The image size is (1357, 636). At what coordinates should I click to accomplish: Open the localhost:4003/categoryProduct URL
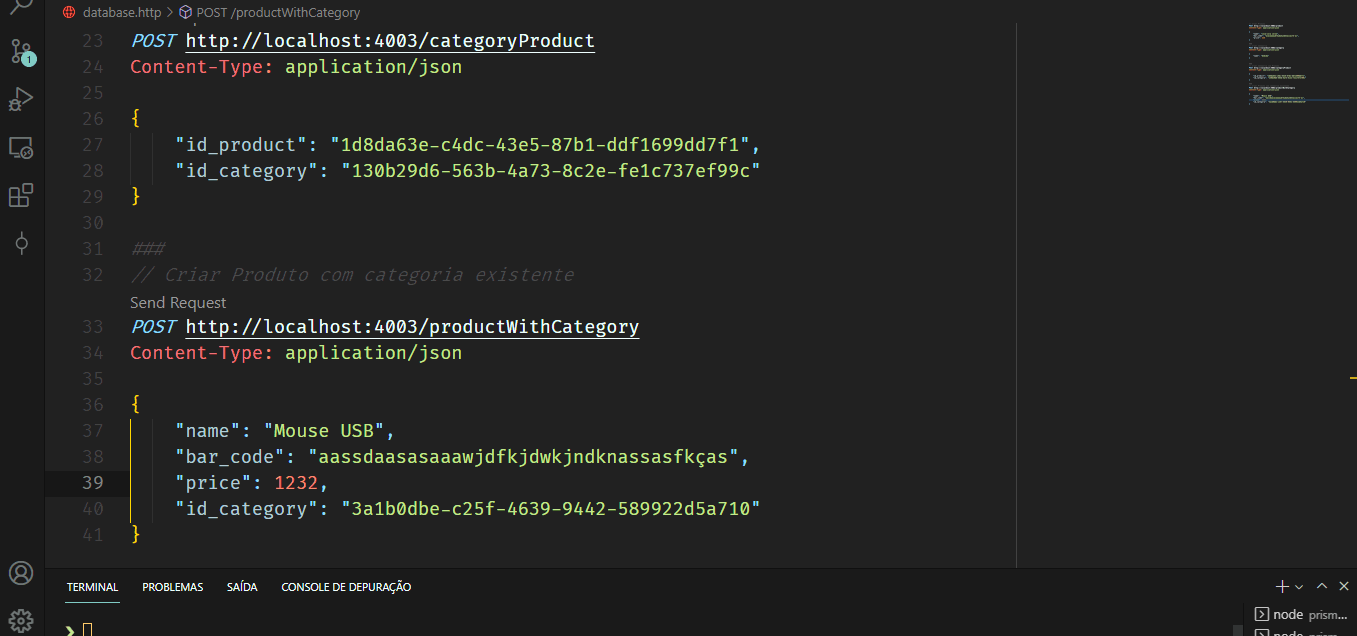(x=390, y=41)
